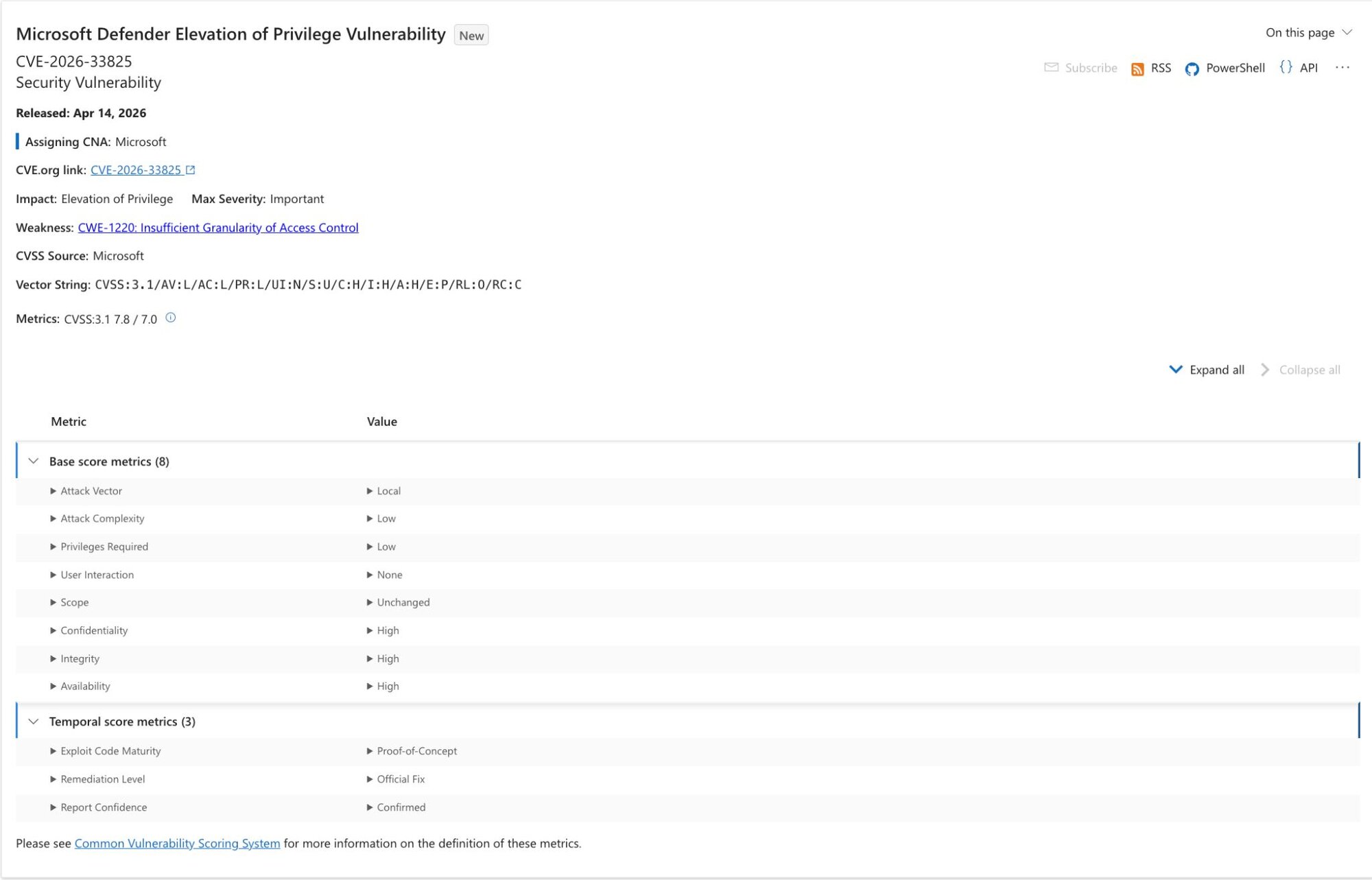This screenshot has height=880, width=1372.
Task: Collapse the Temporal score metrics section
Action: pos(34,721)
